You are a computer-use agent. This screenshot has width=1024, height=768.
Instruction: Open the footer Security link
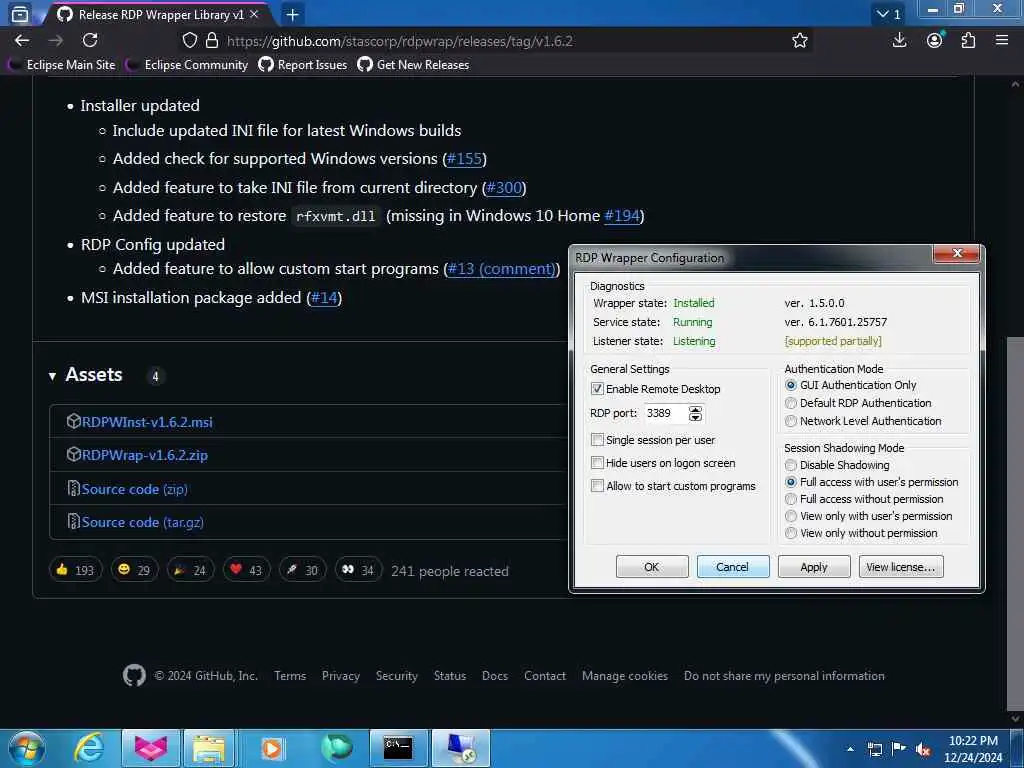396,676
